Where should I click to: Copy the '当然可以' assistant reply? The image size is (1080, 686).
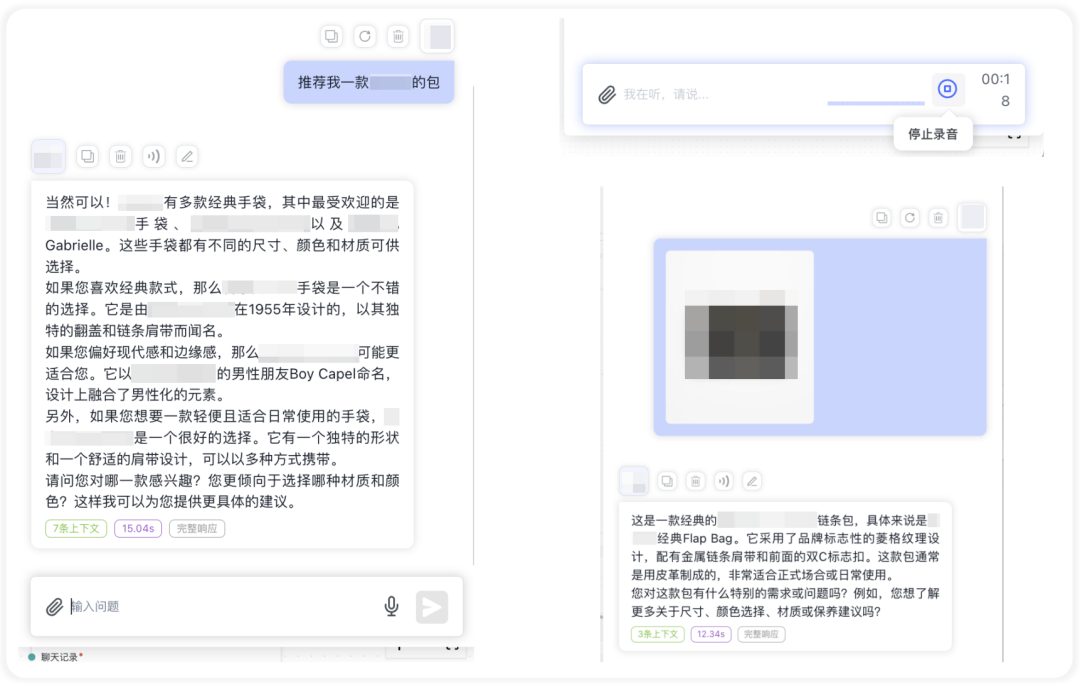[87, 156]
